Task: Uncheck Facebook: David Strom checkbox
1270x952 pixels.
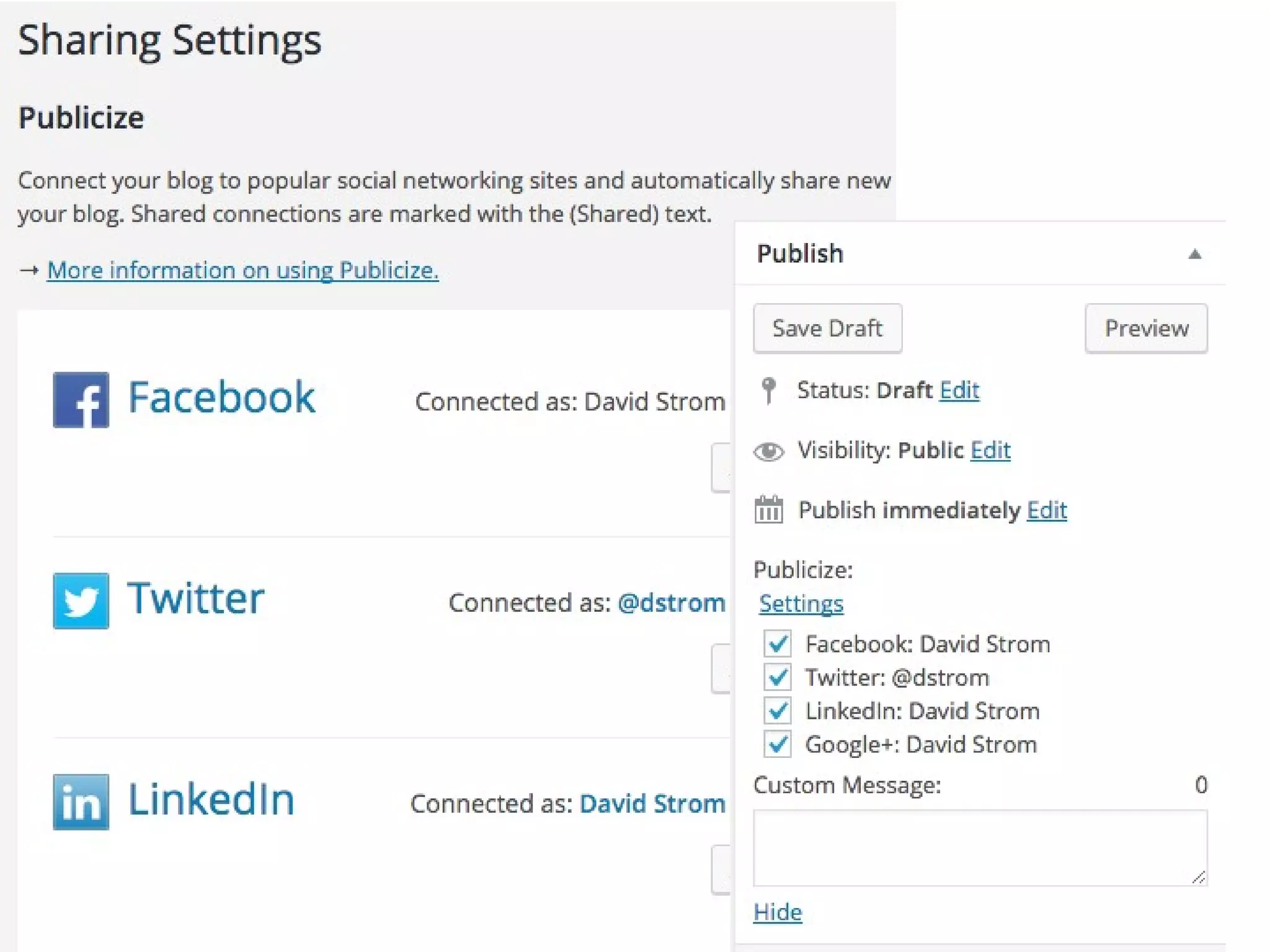Action: 778,644
